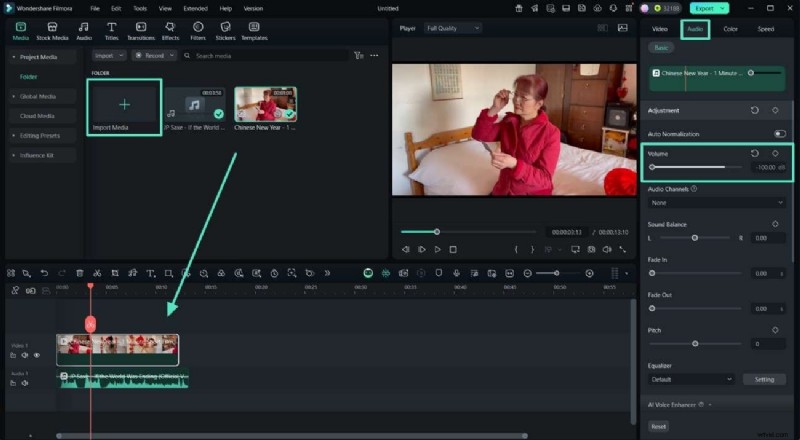Open the Full Quality dropdown
This screenshot has width=800, height=440.
pos(453,28)
